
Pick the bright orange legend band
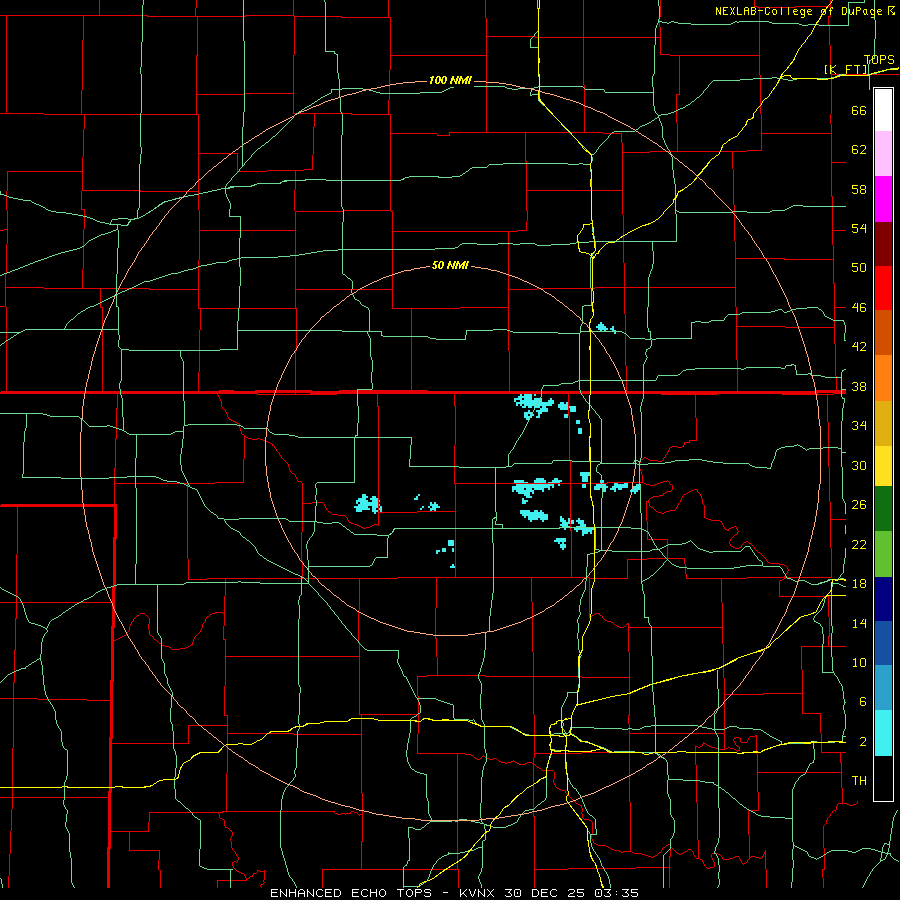point(883,378)
